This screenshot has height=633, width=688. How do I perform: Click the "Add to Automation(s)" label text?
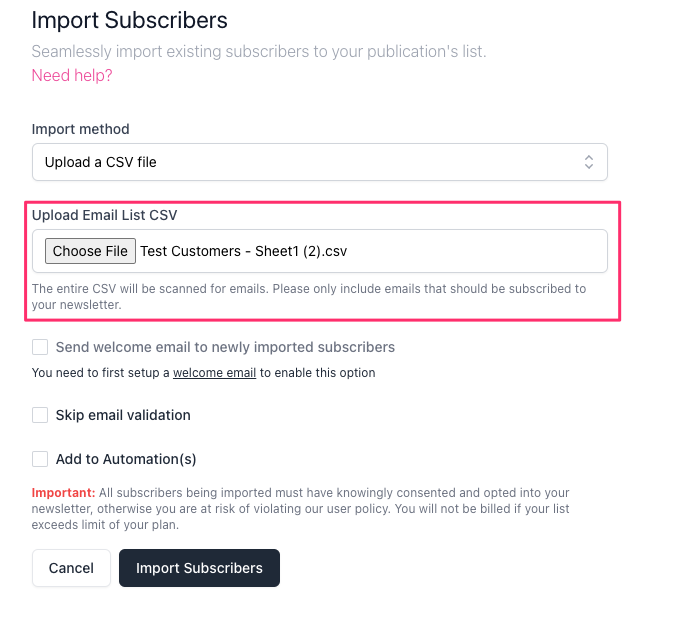coord(126,459)
